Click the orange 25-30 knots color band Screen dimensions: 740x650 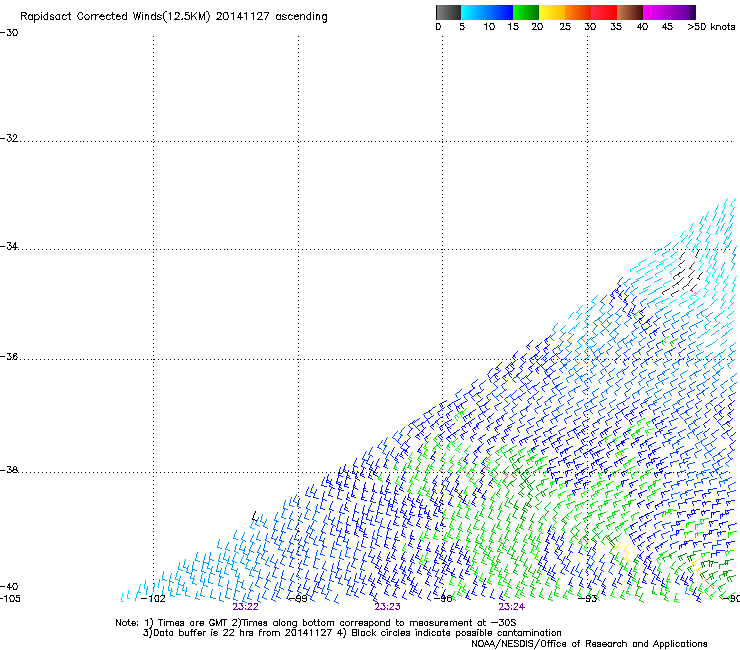point(578,12)
